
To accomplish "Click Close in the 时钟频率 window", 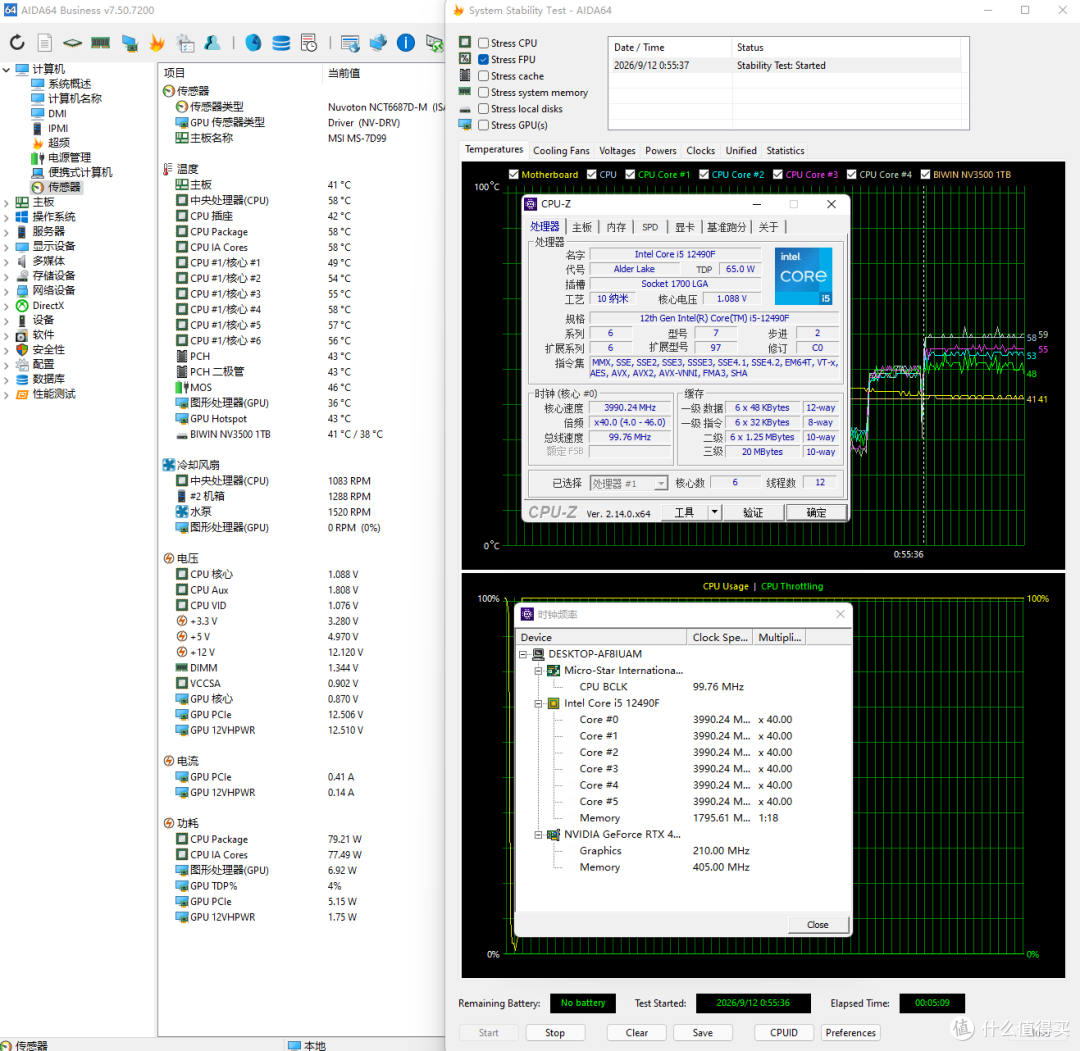I will [x=818, y=924].
